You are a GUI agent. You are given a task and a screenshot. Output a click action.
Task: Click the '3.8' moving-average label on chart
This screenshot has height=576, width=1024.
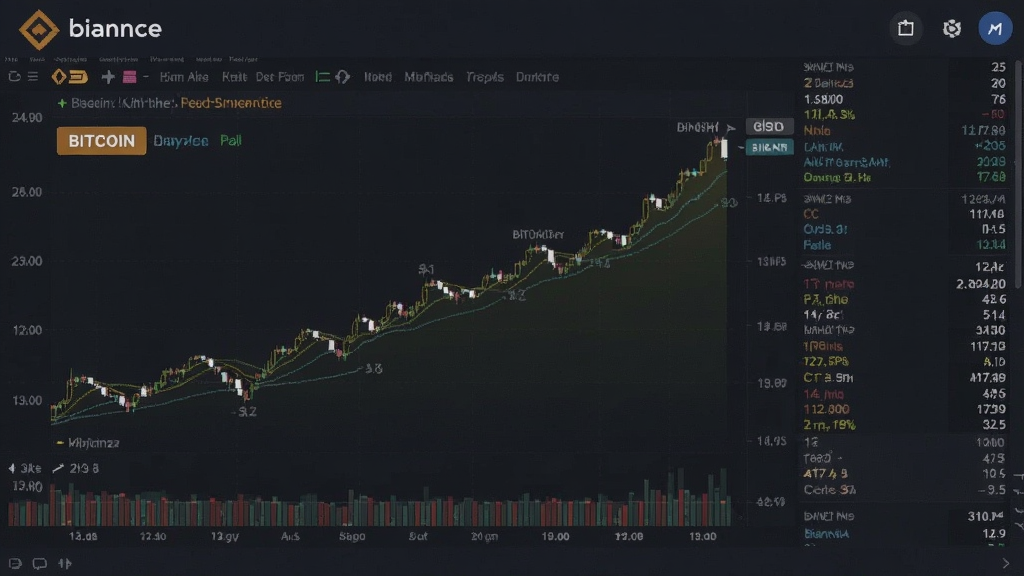(374, 369)
